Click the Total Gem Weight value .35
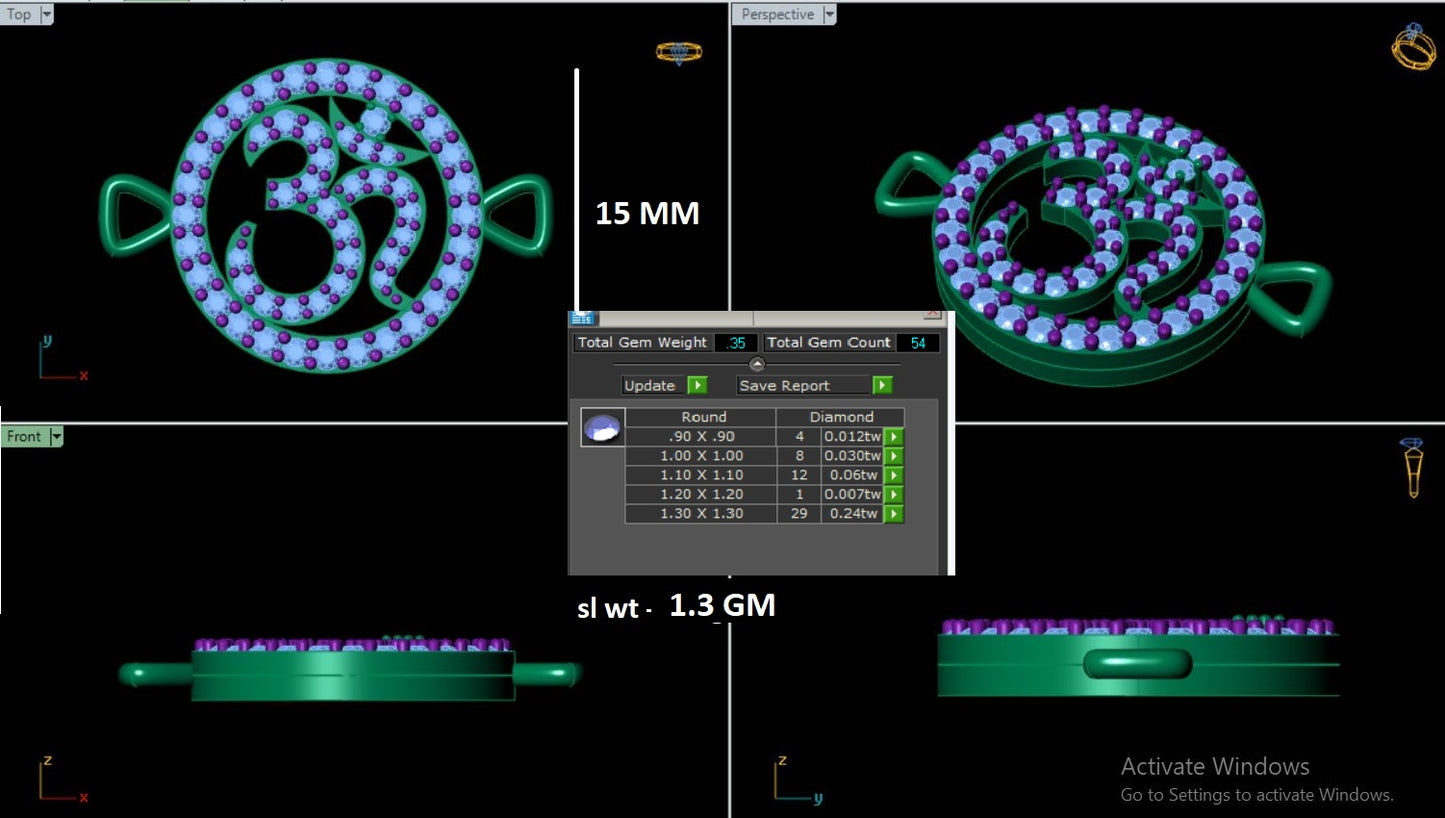 click(x=736, y=343)
